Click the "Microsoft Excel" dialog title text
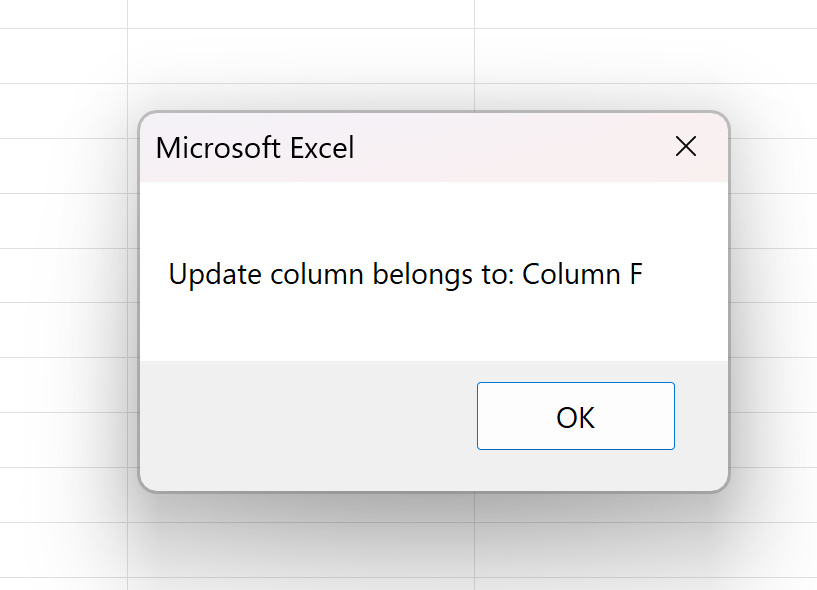 [255, 148]
